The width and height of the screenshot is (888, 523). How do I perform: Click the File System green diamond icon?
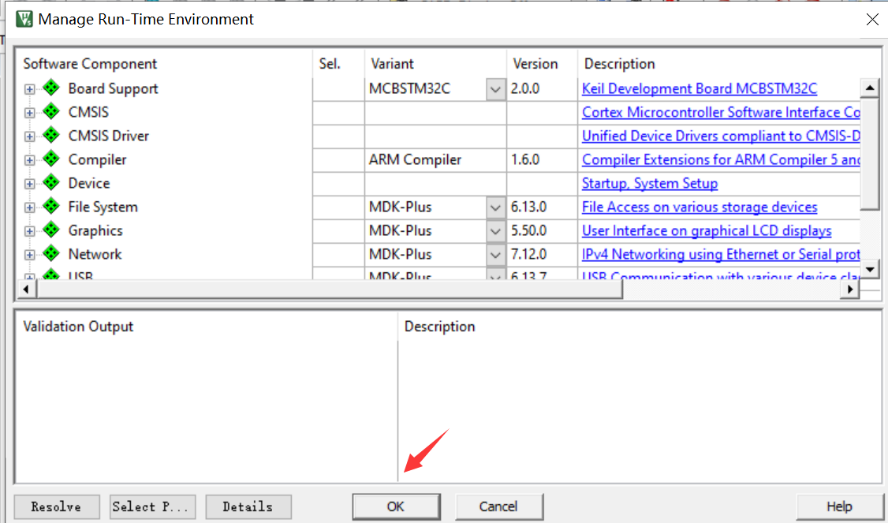pyautogui.click(x=52, y=206)
